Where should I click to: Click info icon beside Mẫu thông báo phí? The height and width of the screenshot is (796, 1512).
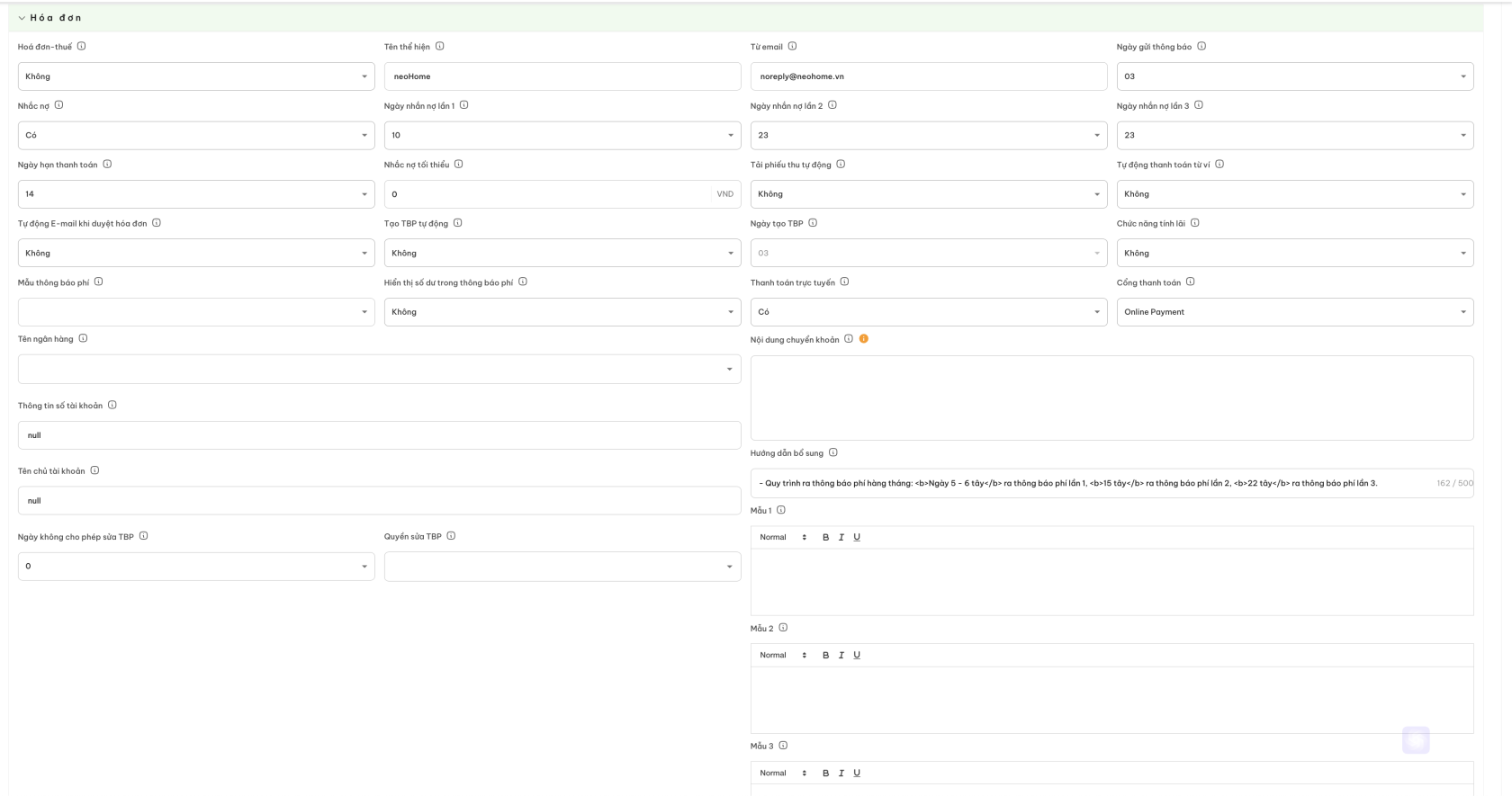point(98,282)
